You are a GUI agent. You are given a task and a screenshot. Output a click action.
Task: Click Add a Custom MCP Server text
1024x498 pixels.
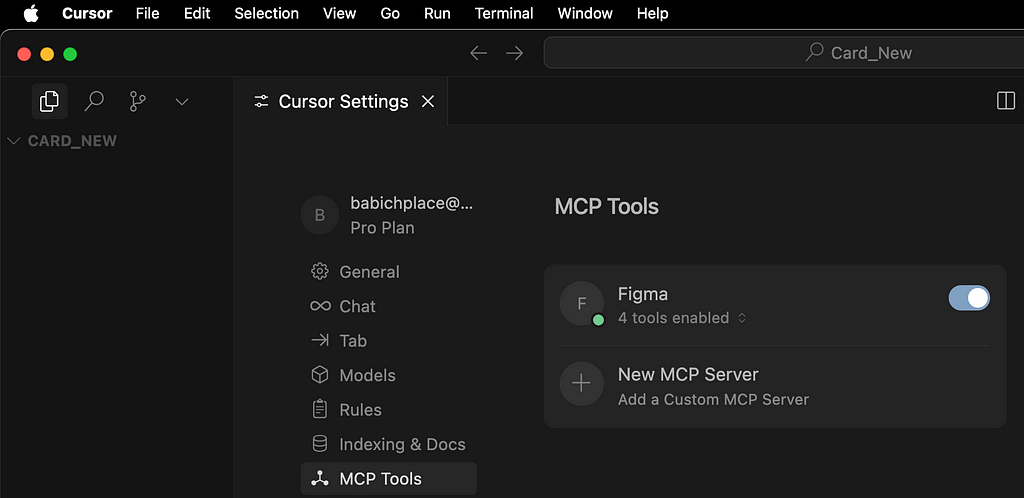click(713, 399)
